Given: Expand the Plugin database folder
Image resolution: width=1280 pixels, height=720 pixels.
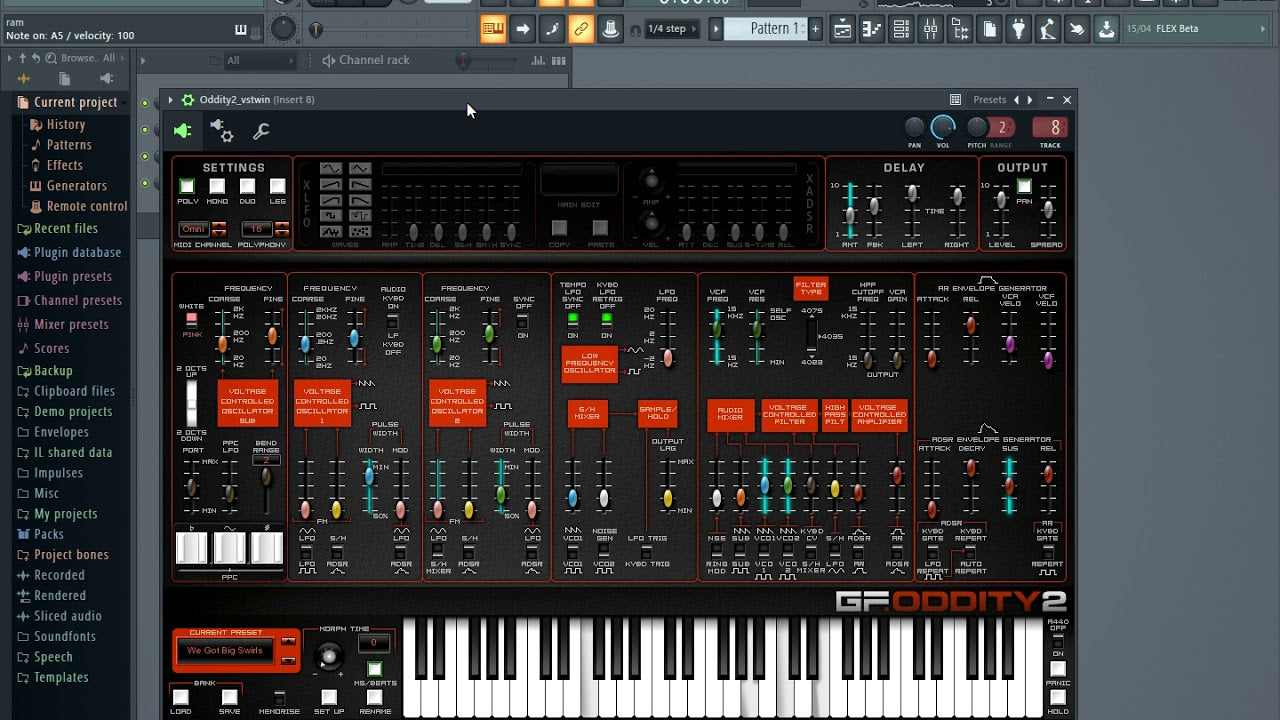Looking at the screenshot, I should (x=77, y=253).
